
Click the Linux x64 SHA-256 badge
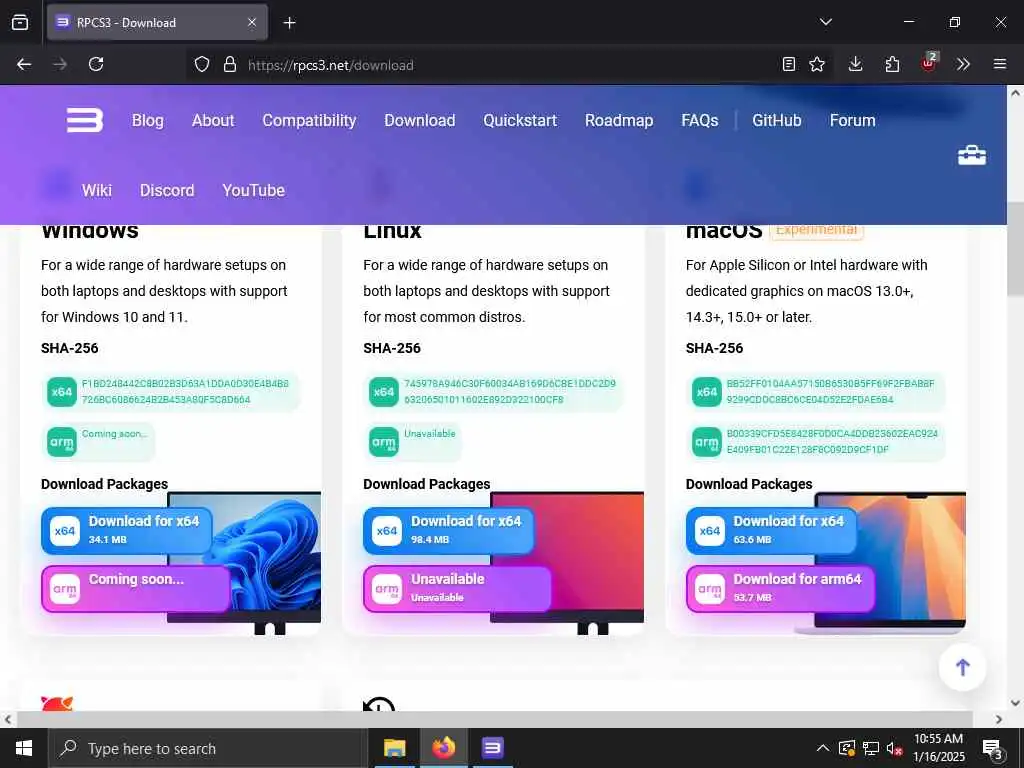coord(384,392)
